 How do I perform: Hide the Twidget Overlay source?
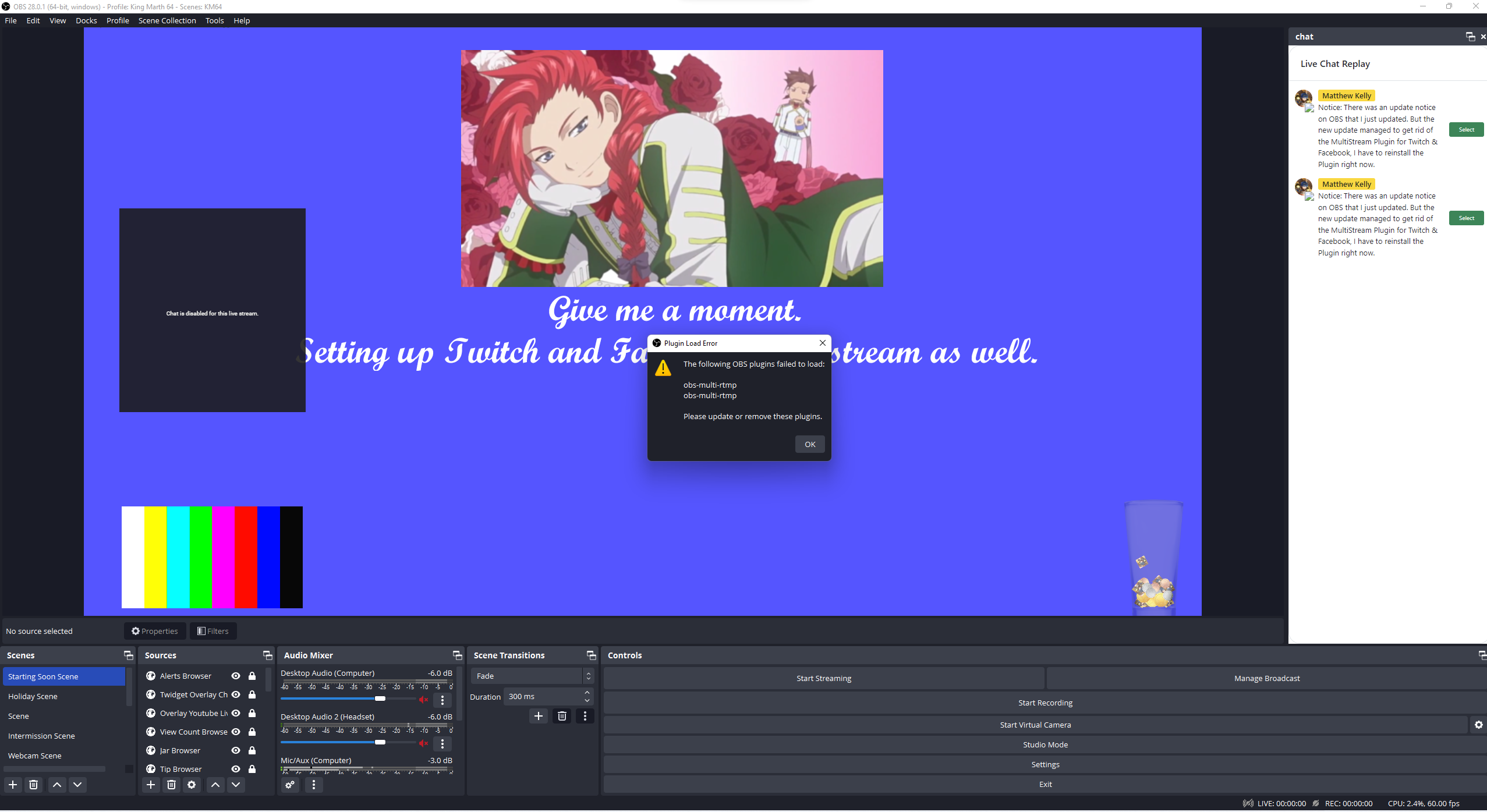click(x=236, y=694)
